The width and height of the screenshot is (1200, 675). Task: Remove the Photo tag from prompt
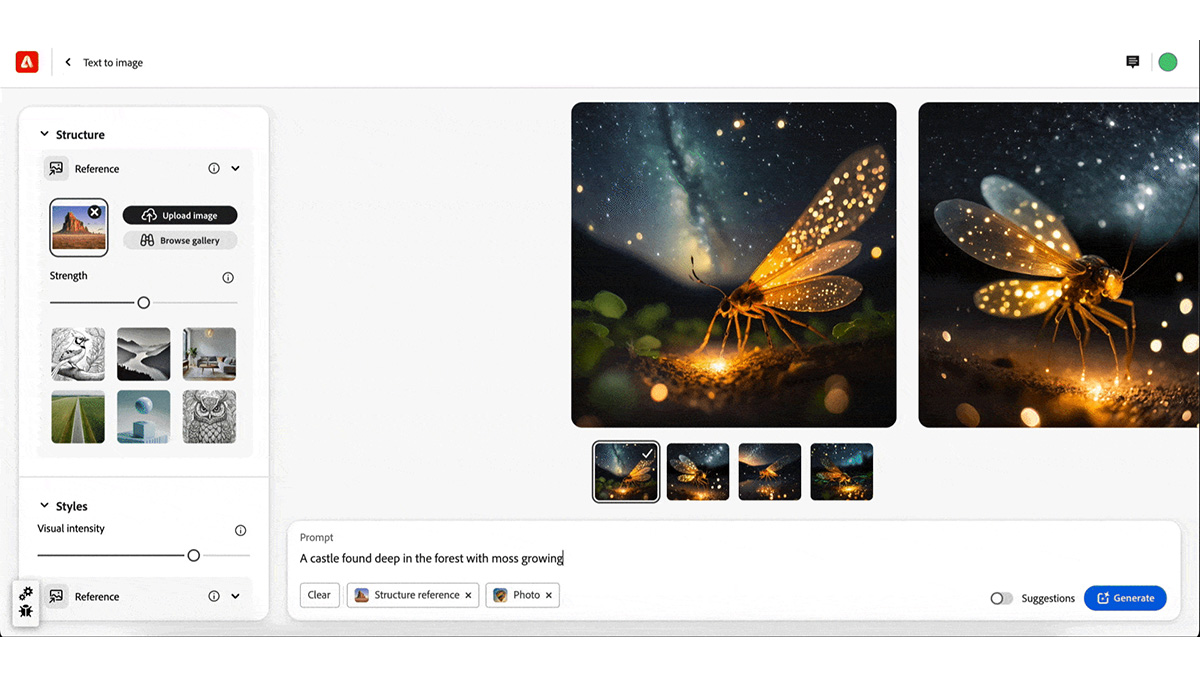pyautogui.click(x=548, y=595)
